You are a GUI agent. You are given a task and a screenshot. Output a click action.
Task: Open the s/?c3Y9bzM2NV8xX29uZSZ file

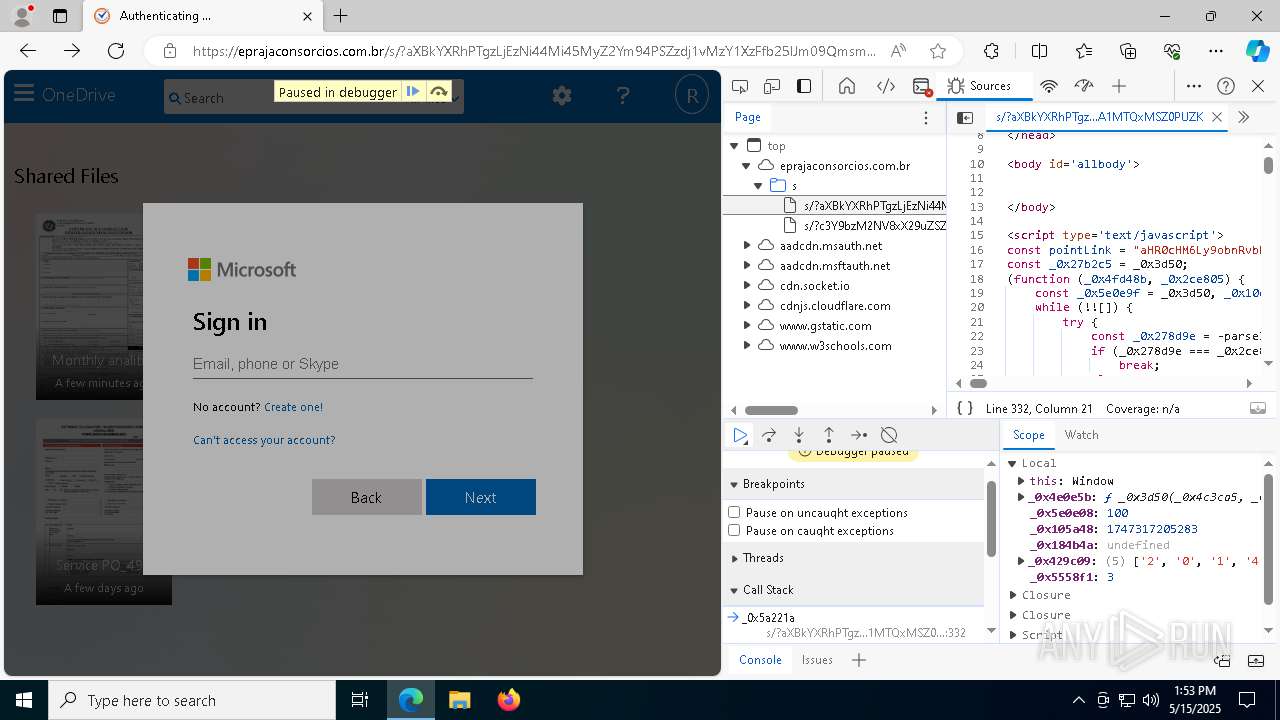[875, 225]
